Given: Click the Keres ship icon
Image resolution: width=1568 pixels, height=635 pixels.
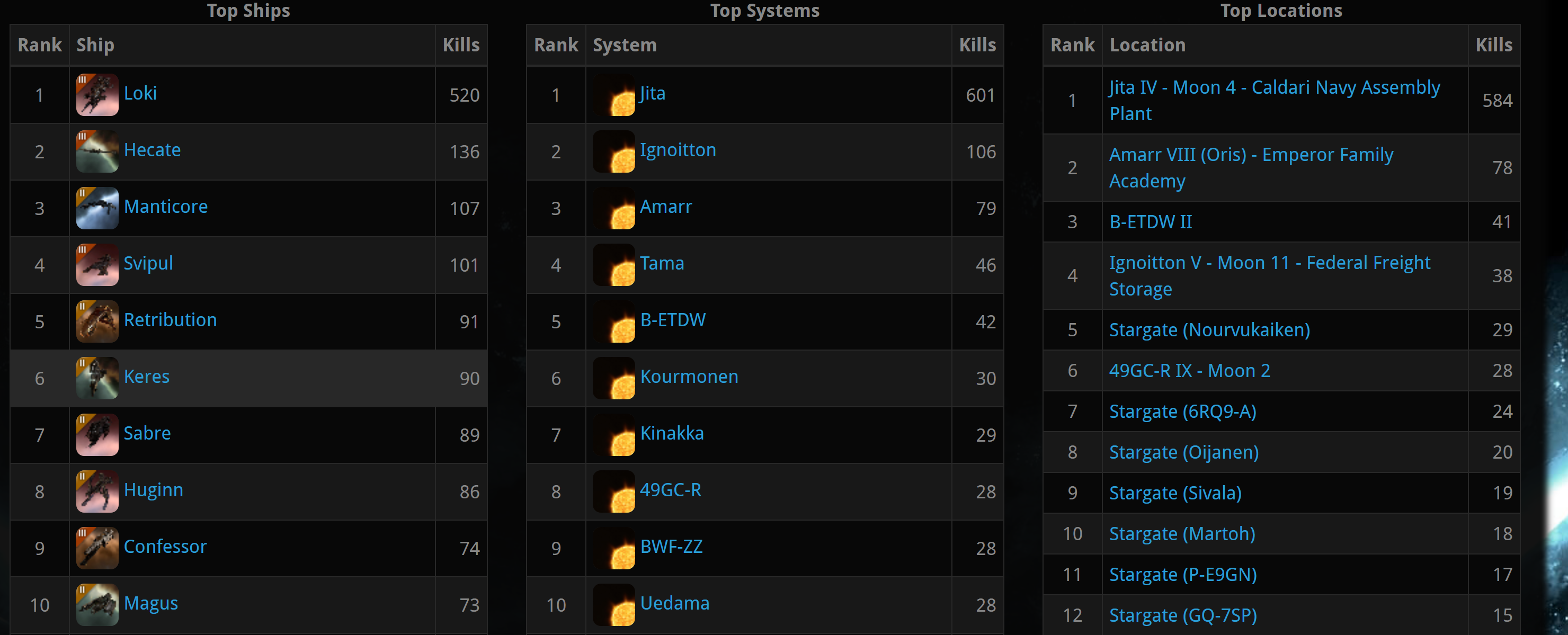Looking at the screenshot, I should (x=97, y=378).
